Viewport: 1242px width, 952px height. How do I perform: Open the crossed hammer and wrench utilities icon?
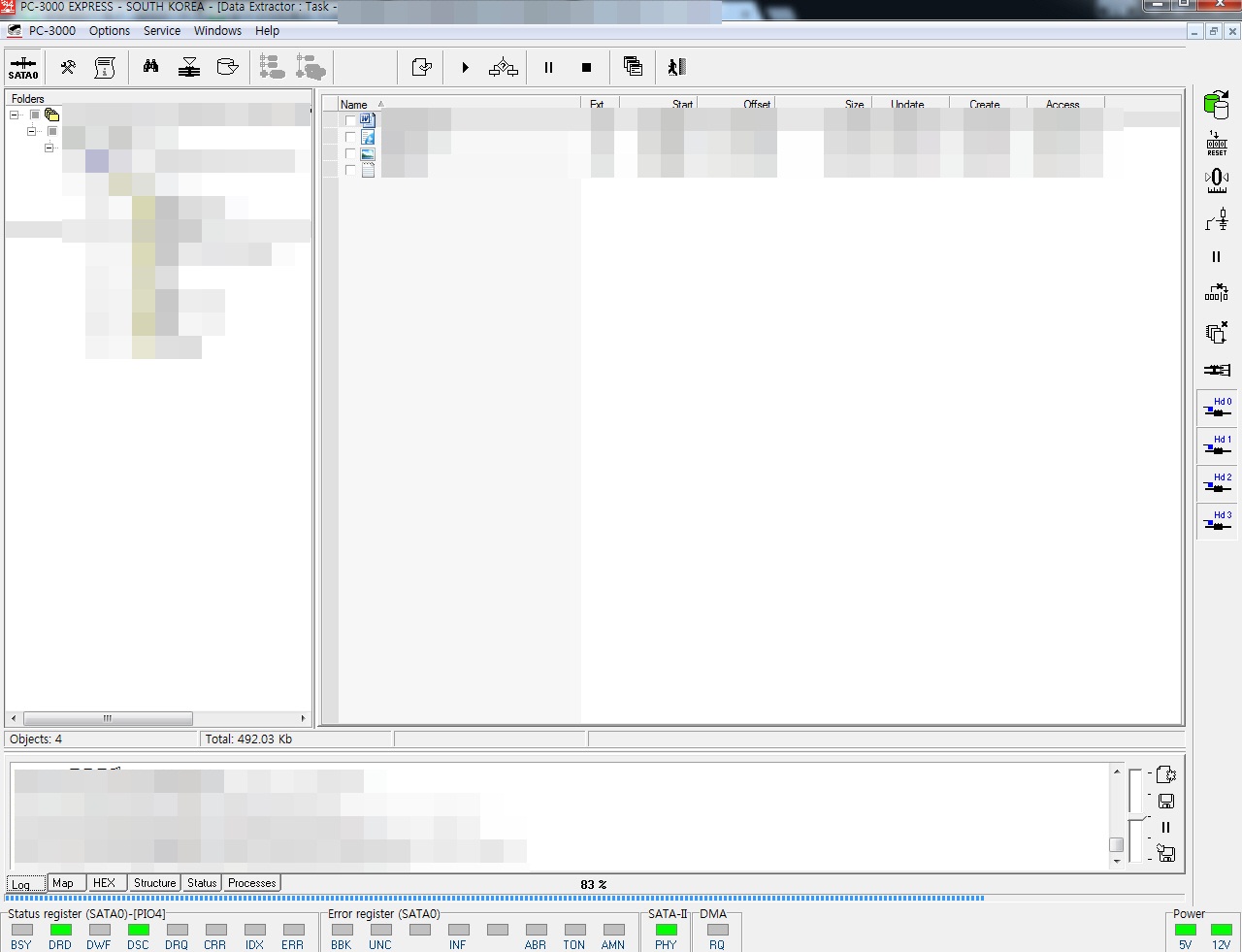(68, 67)
